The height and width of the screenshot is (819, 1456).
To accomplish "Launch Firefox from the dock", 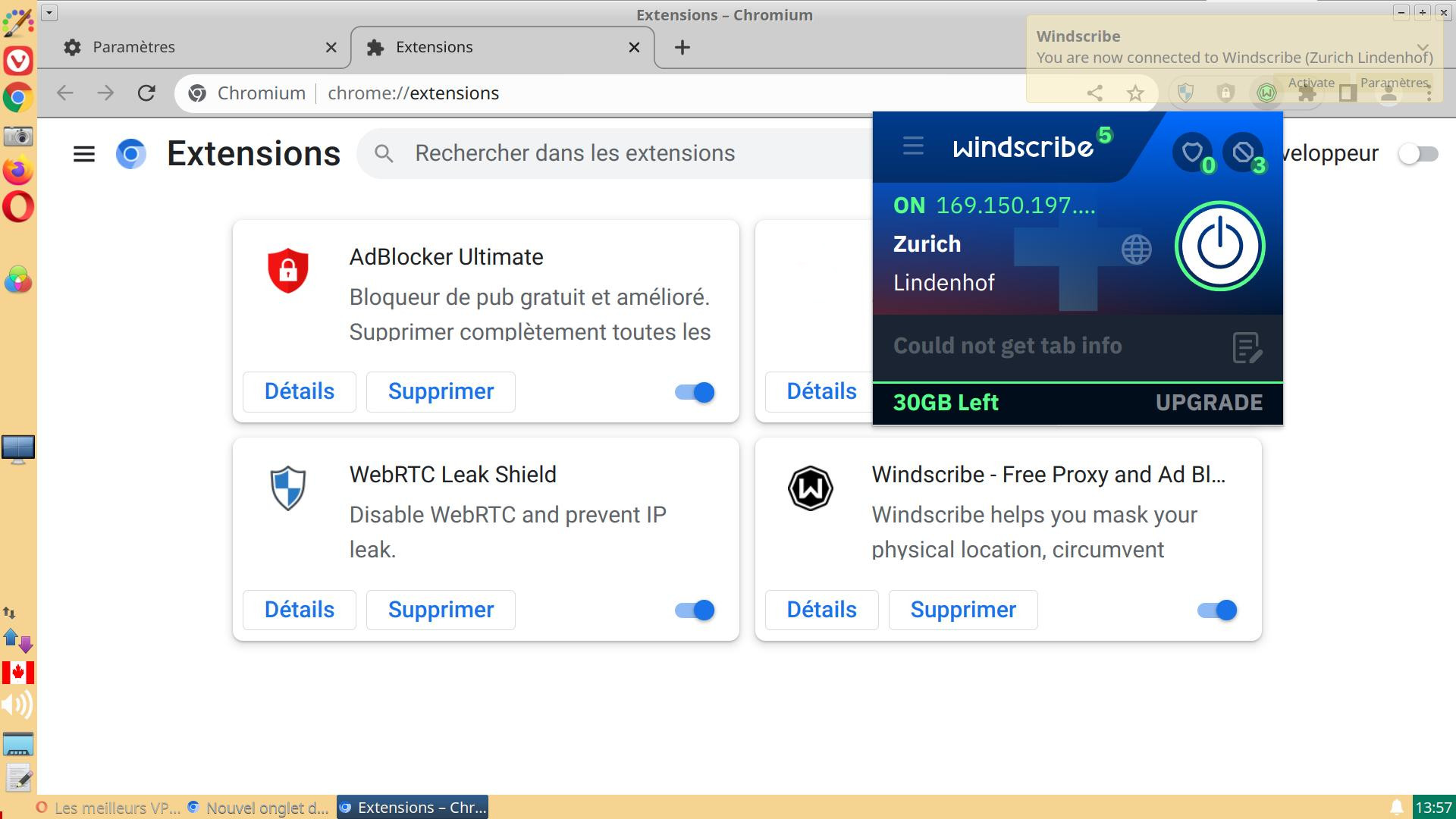I will coord(18,171).
